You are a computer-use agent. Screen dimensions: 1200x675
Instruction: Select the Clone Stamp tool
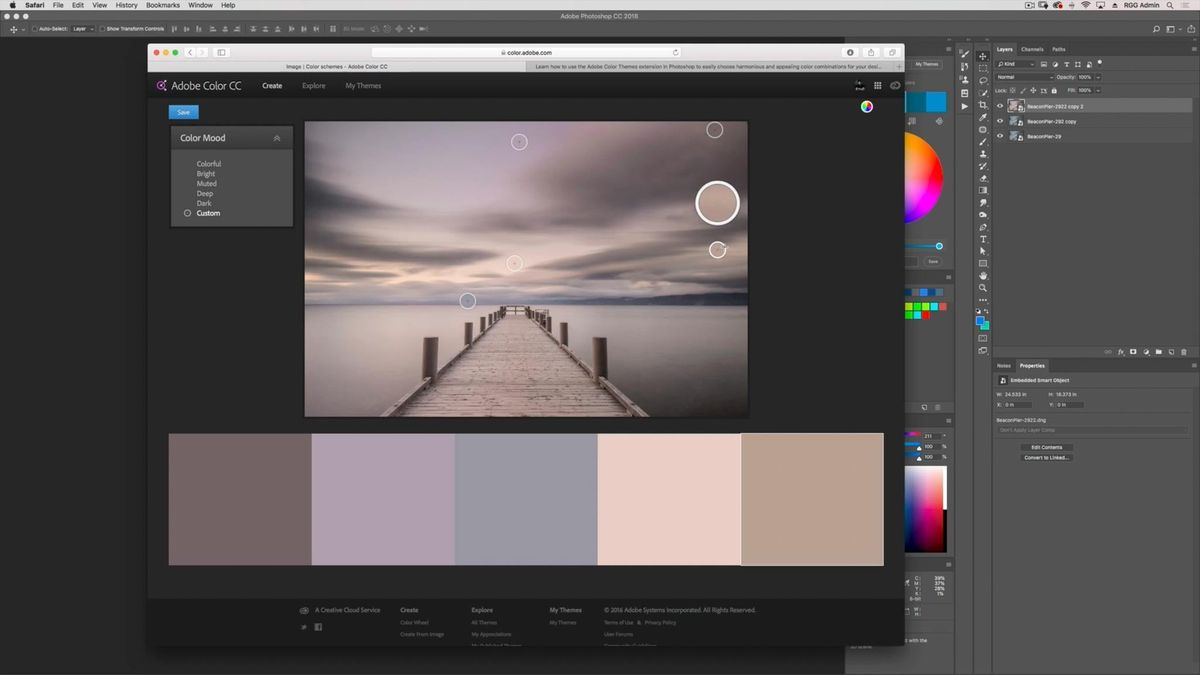(983, 154)
